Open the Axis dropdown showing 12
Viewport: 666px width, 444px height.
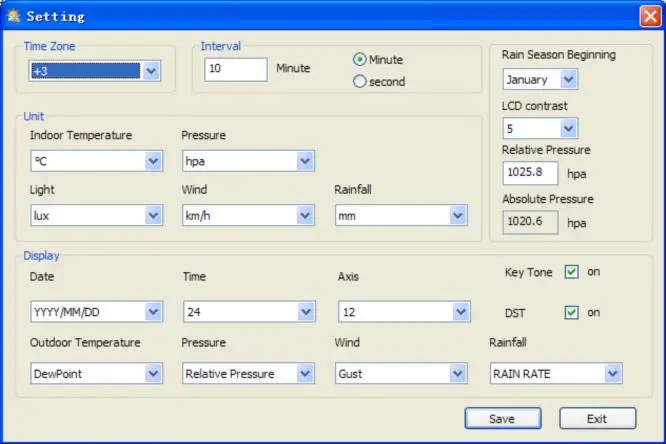[x=404, y=312]
